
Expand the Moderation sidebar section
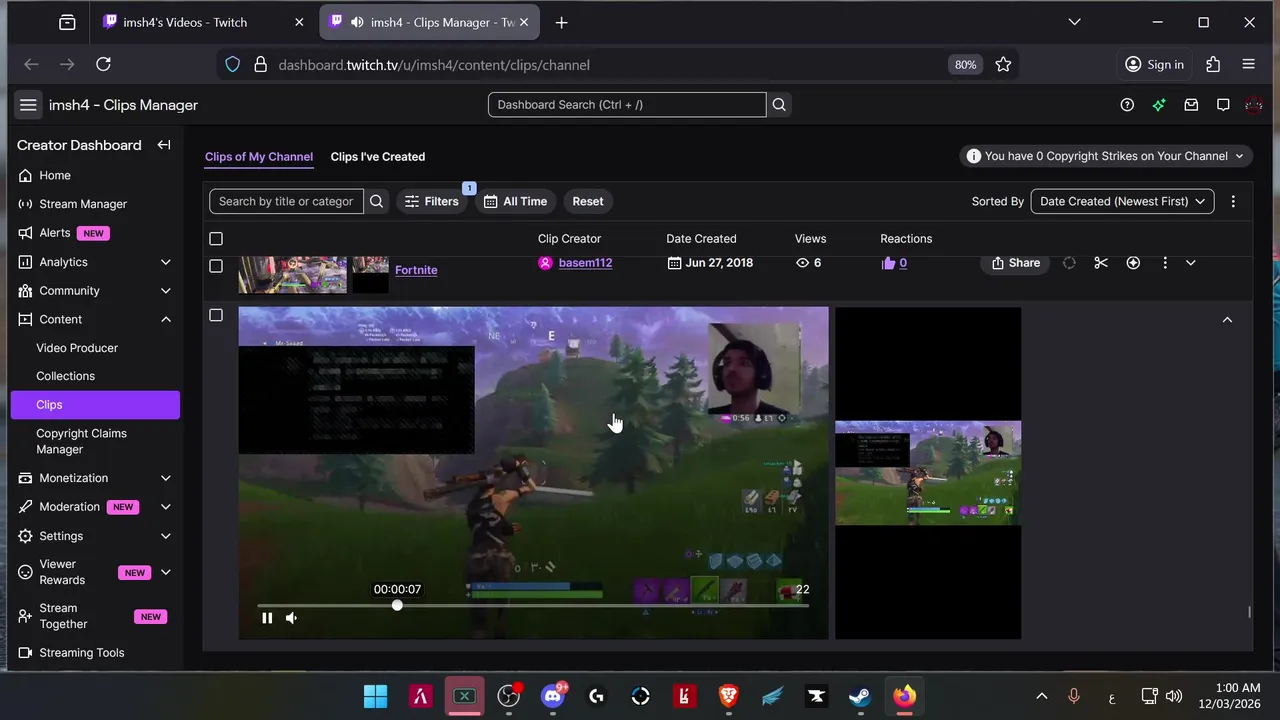tap(166, 507)
